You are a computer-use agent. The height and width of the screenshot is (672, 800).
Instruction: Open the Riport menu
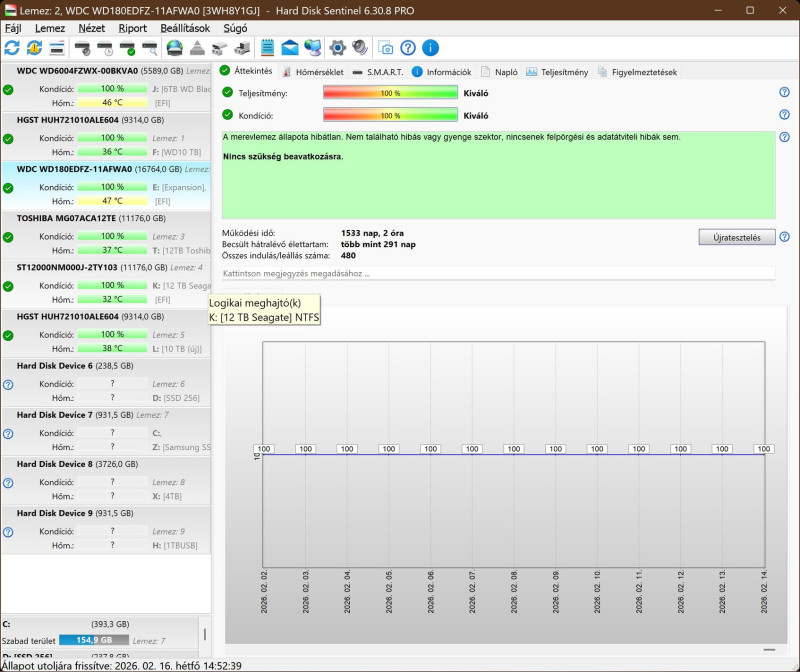(x=133, y=28)
